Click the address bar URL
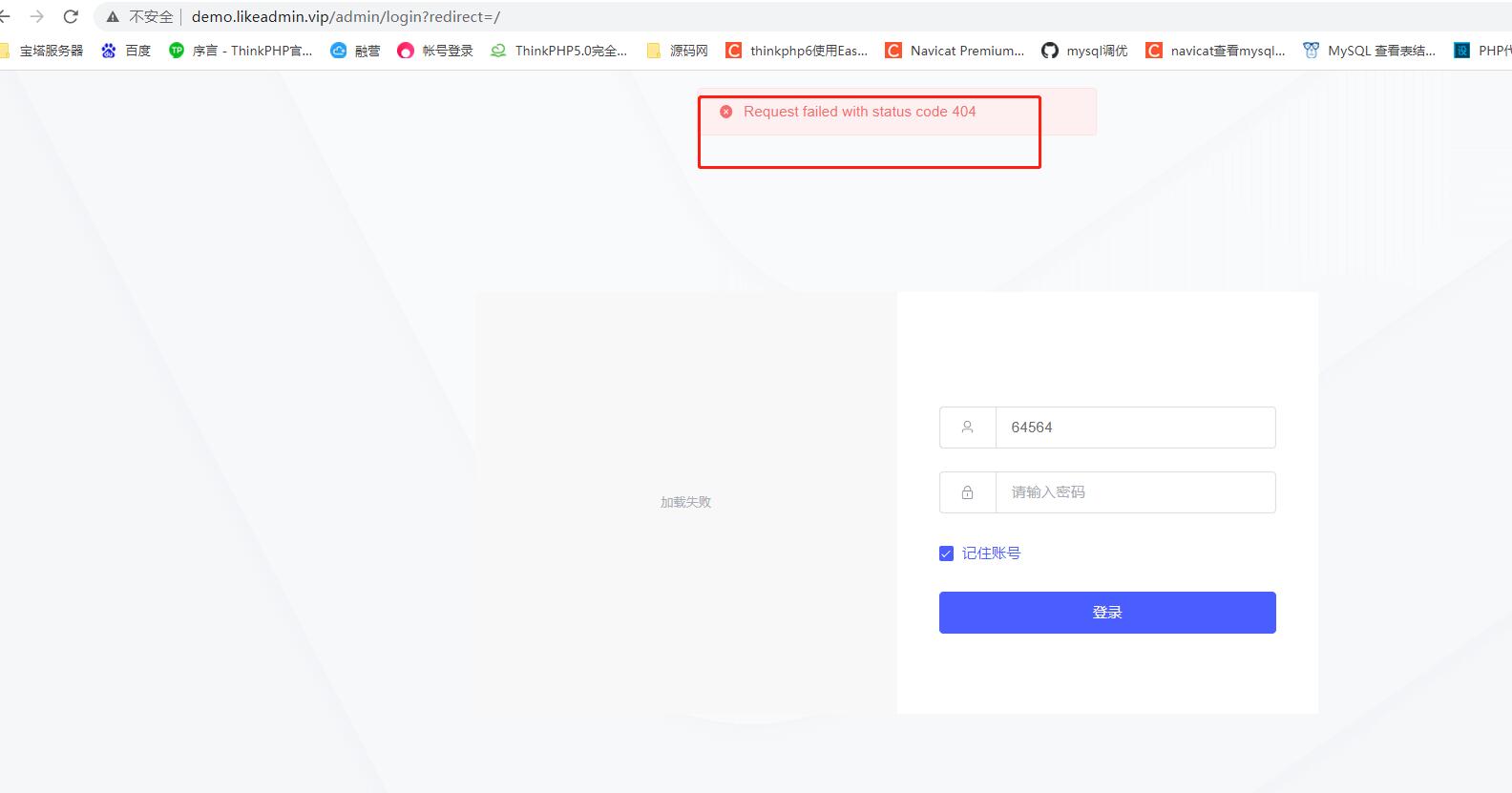Image resolution: width=1512 pixels, height=793 pixels. [x=346, y=17]
